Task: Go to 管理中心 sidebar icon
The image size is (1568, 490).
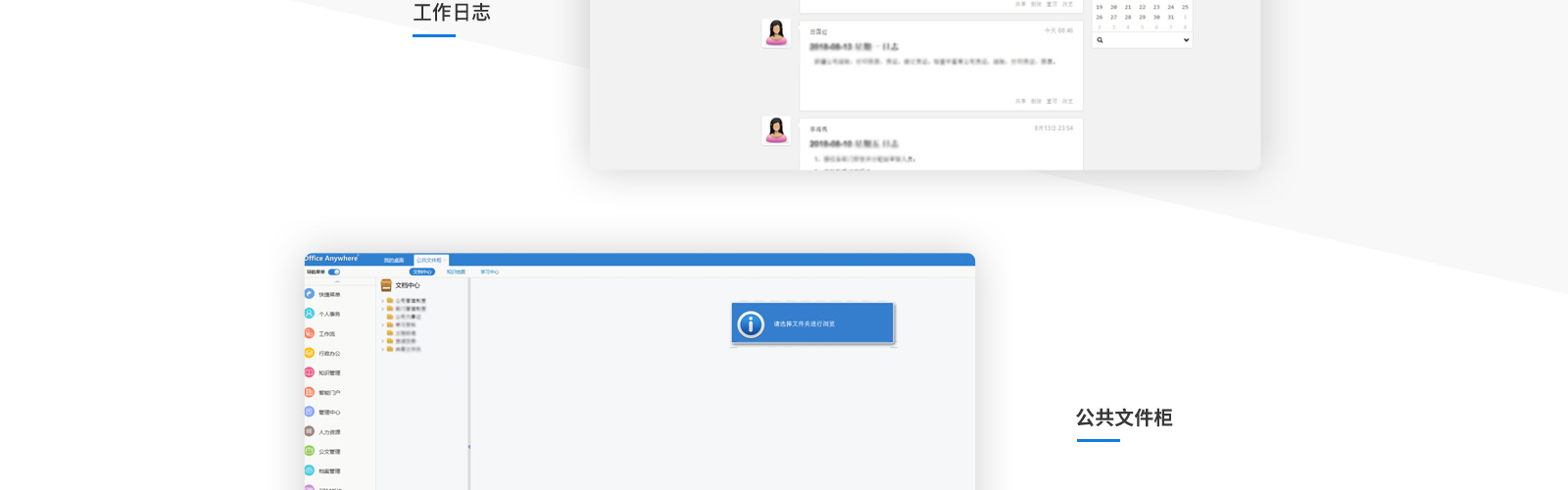Action: (x=310, y=412)
